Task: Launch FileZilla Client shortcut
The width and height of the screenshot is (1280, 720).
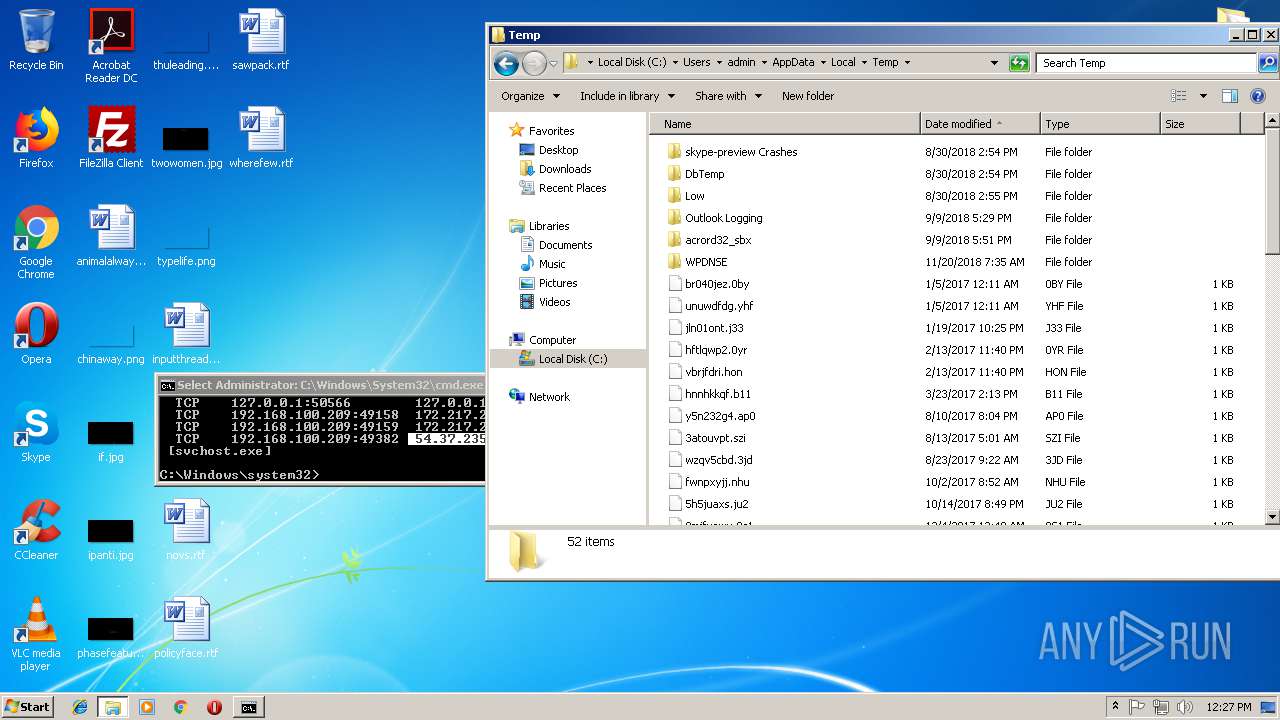Action: point(111,138)
